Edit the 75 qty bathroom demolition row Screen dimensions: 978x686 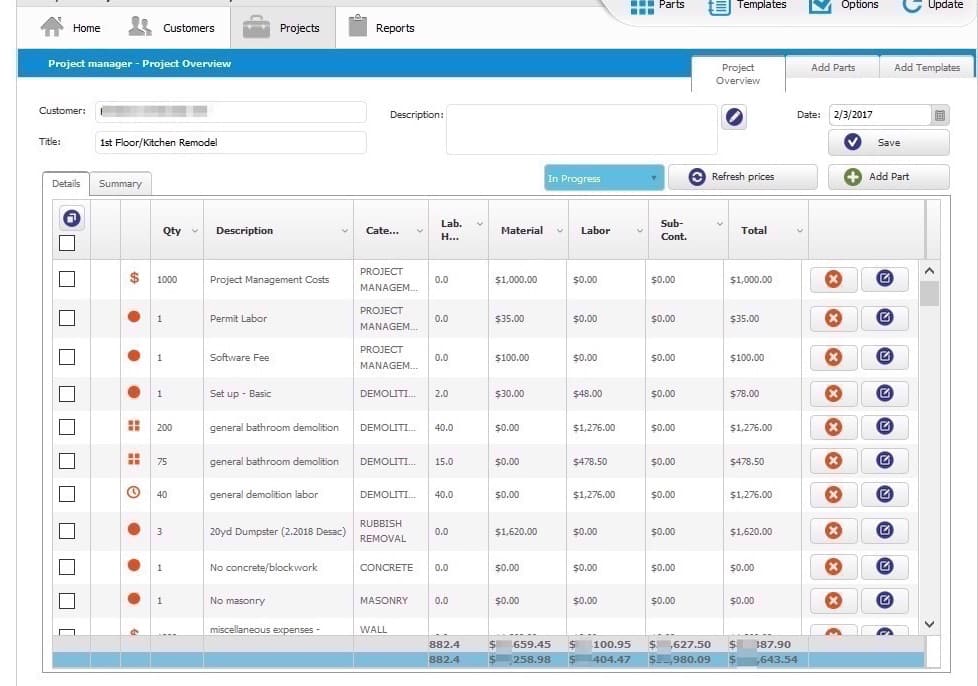[x=884, y=461]
